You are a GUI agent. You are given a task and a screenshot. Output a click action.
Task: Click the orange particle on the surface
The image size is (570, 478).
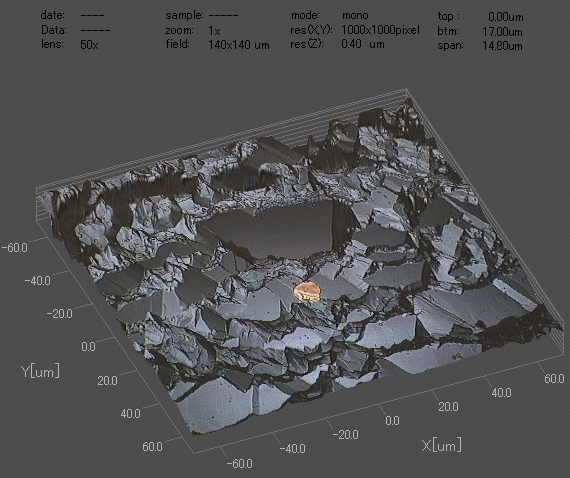(308, 292)
